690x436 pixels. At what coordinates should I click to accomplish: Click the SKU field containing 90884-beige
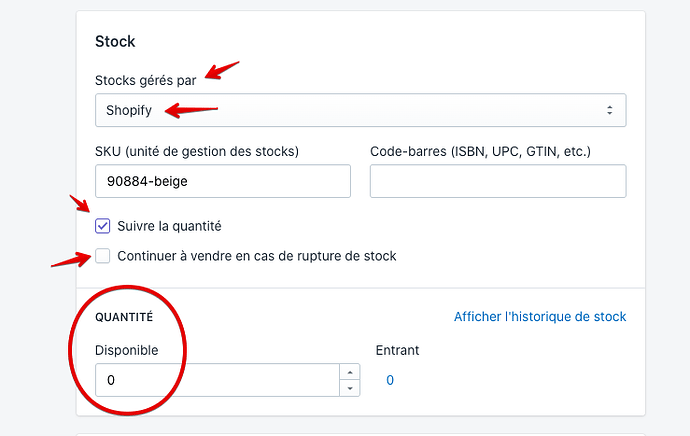click(x=223, y=181)
